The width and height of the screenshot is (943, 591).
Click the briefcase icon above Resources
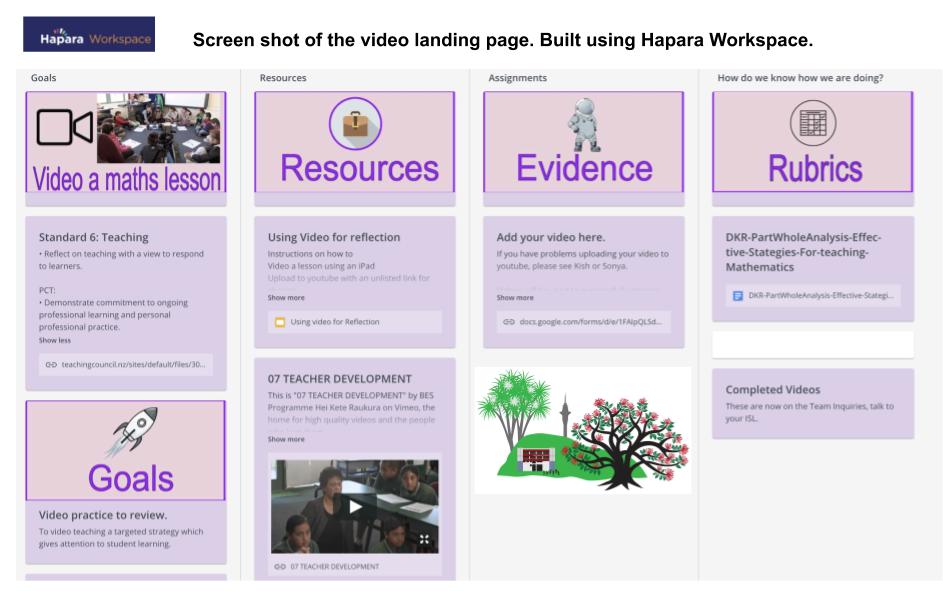click(x=354, y=126)
